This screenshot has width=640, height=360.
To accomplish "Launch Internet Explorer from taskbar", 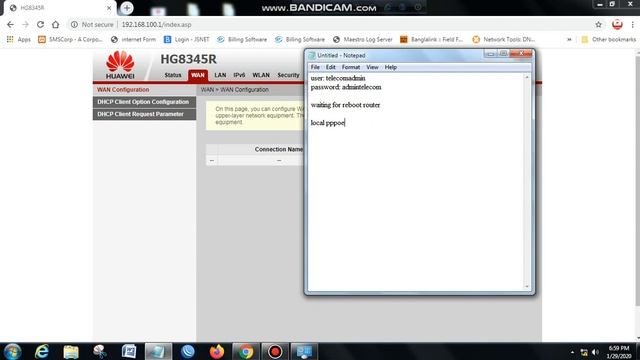I will coord(42,351).
